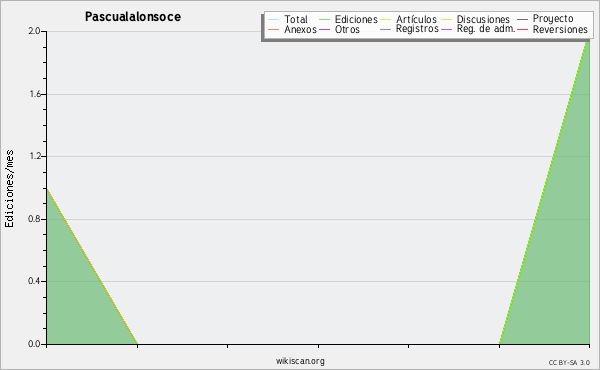Click the Otros purple legend line

[324, 29]
